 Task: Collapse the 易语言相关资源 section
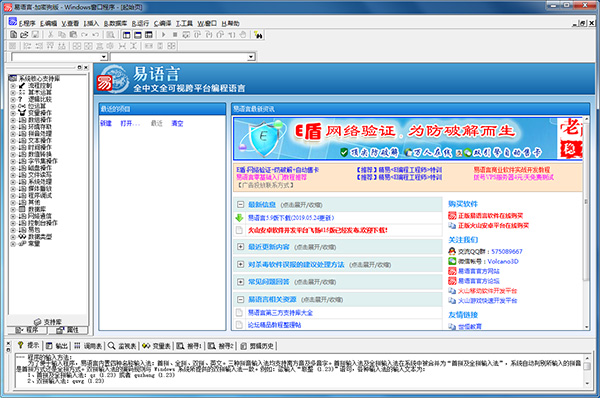click(x=240, y=299)
